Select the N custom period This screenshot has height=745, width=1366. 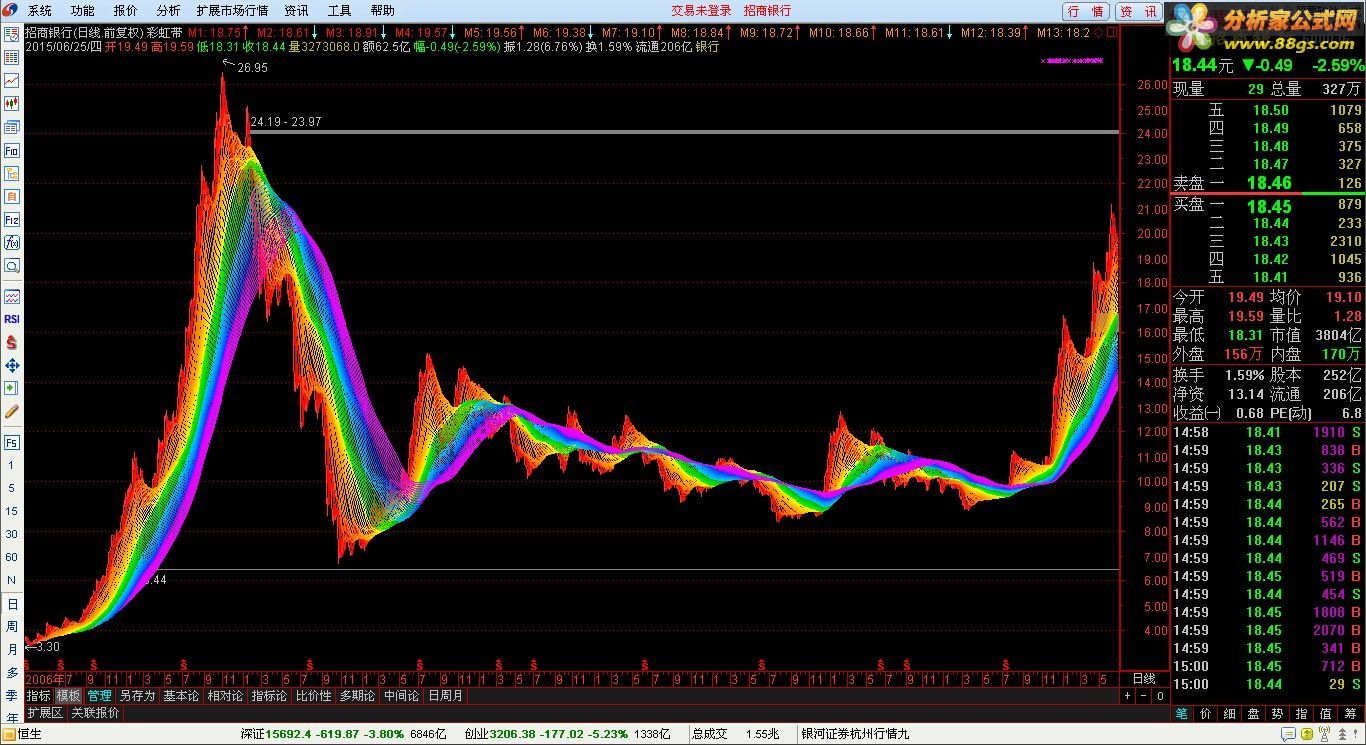point(12,580)
